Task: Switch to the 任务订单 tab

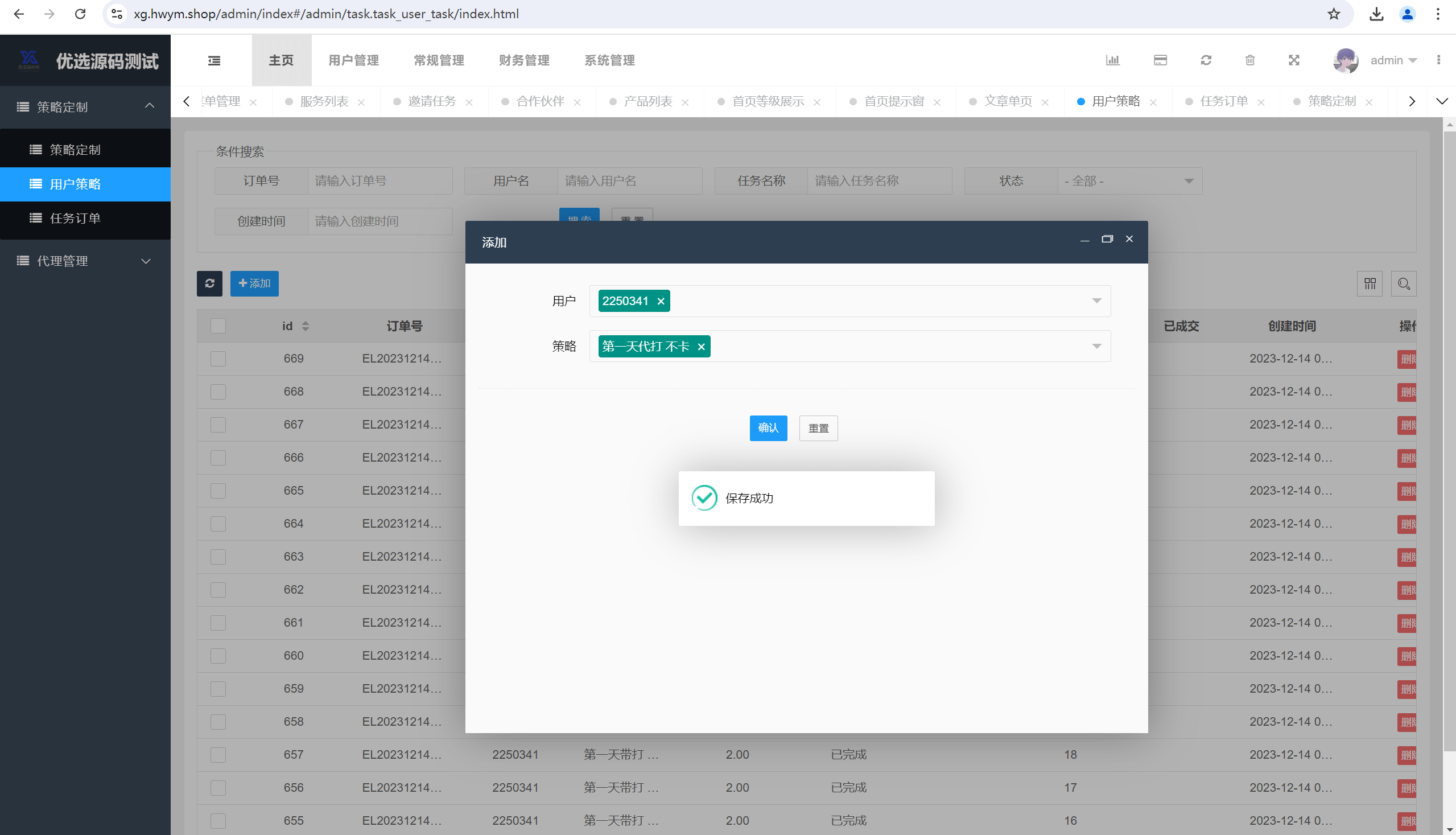Action: [x=1224, y=101]
